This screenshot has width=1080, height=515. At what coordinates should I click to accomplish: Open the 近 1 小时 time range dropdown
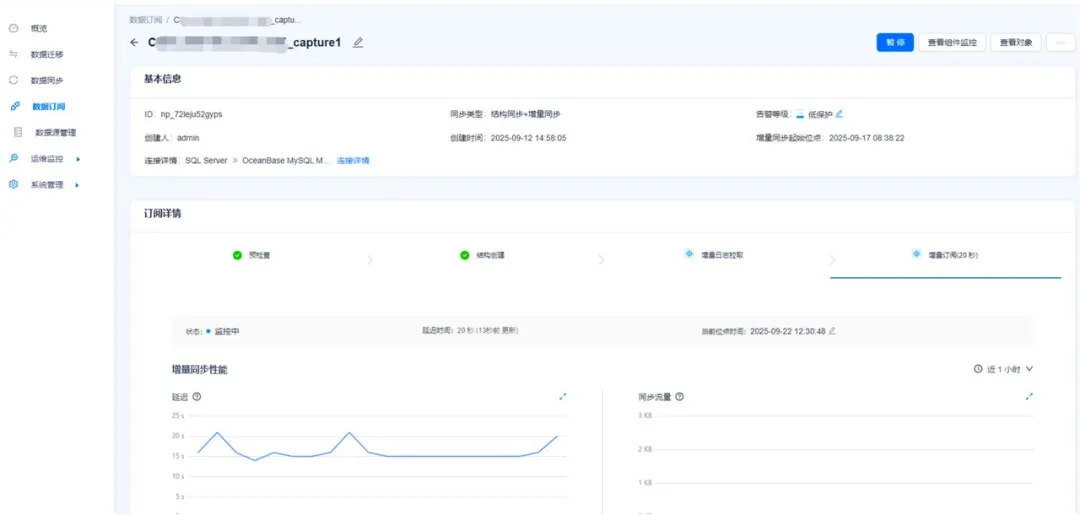pos(1003,369)
